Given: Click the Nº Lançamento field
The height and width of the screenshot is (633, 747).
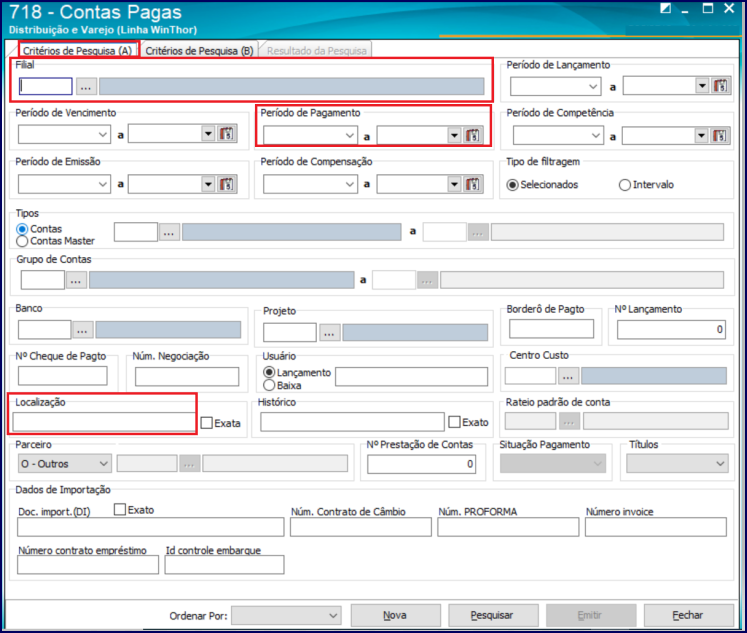Looking at the screenshot, I should click(x=671, y=330).
